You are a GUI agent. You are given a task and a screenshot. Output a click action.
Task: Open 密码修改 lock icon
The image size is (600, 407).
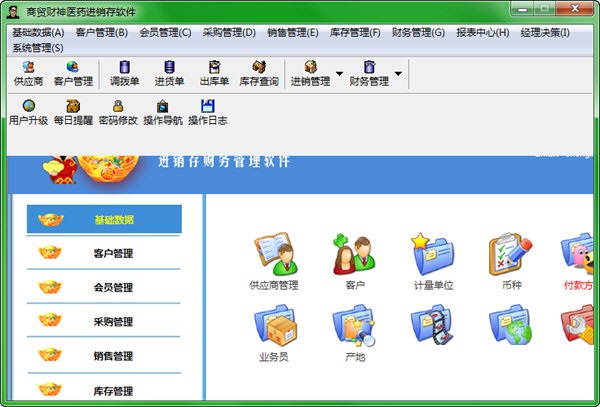point(118,106)
